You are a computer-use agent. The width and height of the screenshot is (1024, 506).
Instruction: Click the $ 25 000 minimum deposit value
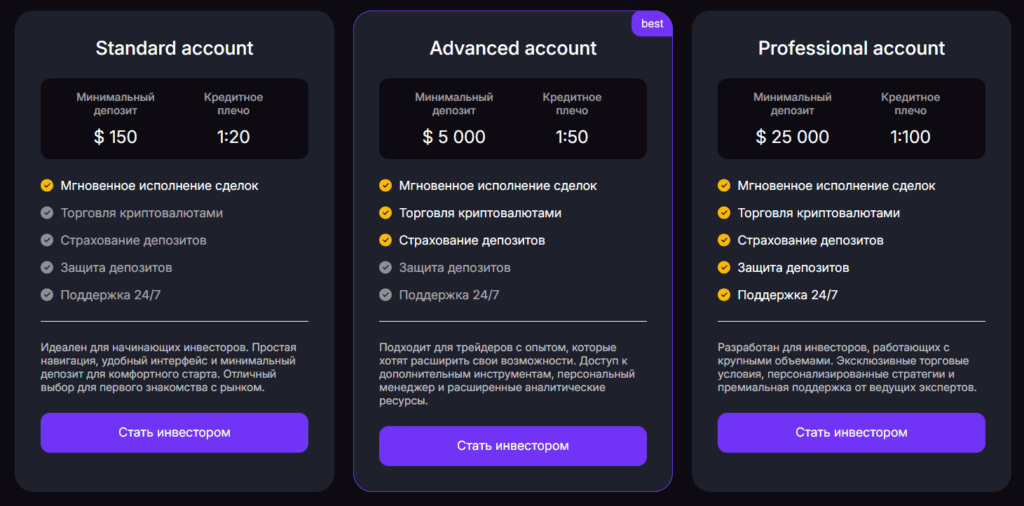(792, 137)
